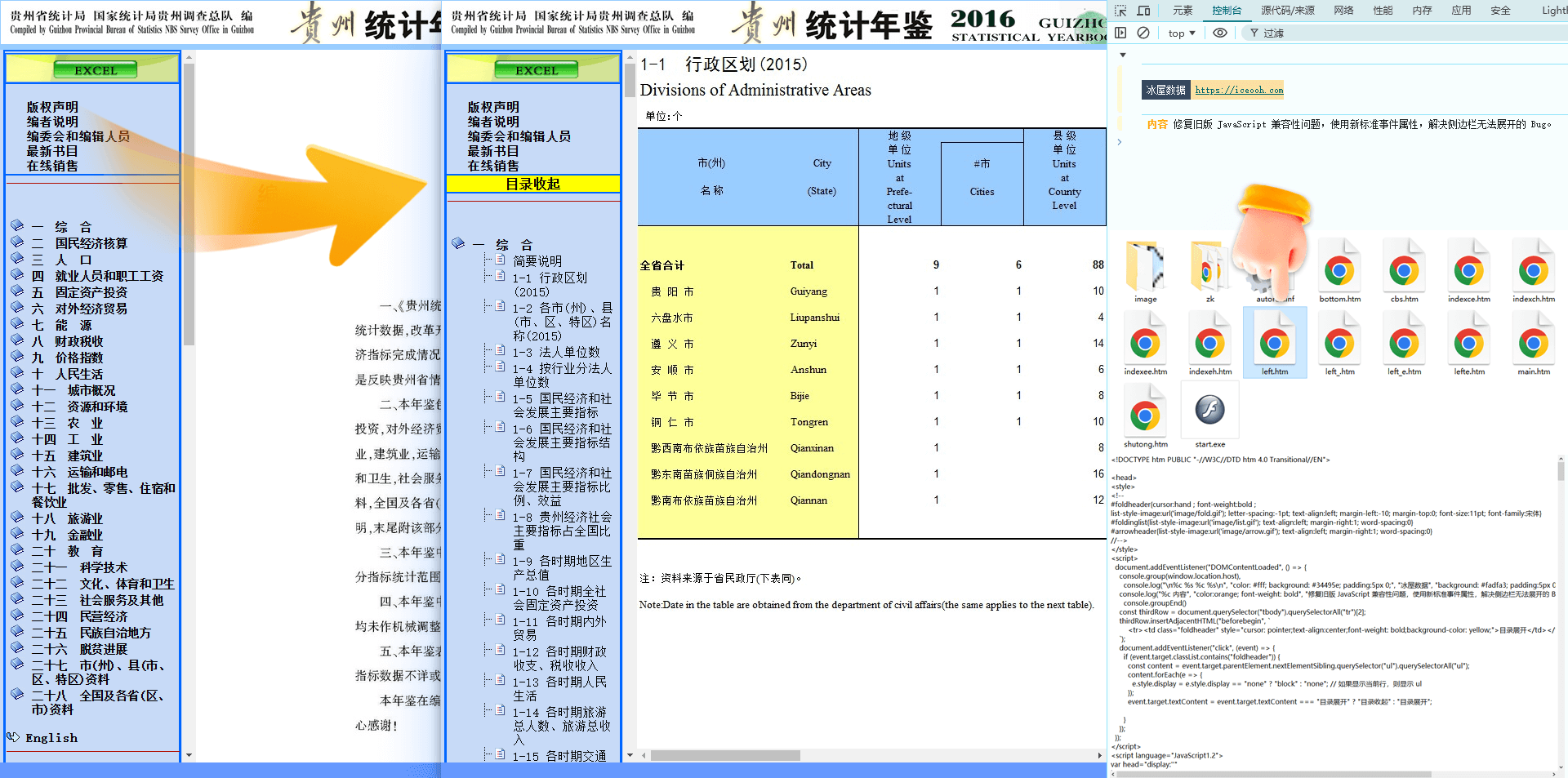Open 1-2 各市(州)、县名称 (2015)
This screenshot has width=1568, height=778.
tap(562, 322)
